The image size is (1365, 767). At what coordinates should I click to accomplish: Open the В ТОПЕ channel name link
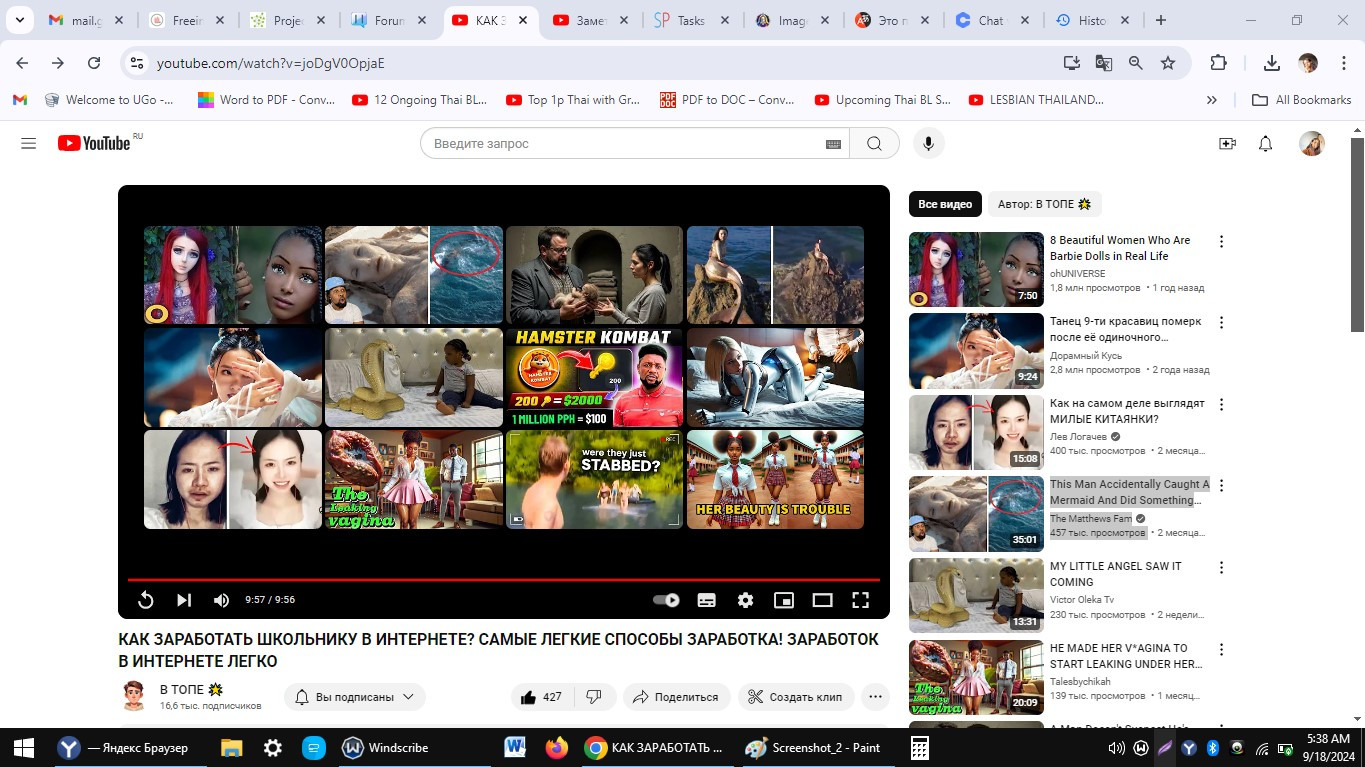tap(191, 690)
